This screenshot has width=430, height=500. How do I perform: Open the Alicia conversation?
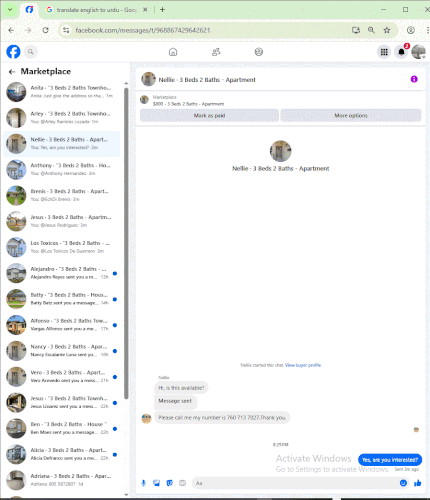[62, 454]
